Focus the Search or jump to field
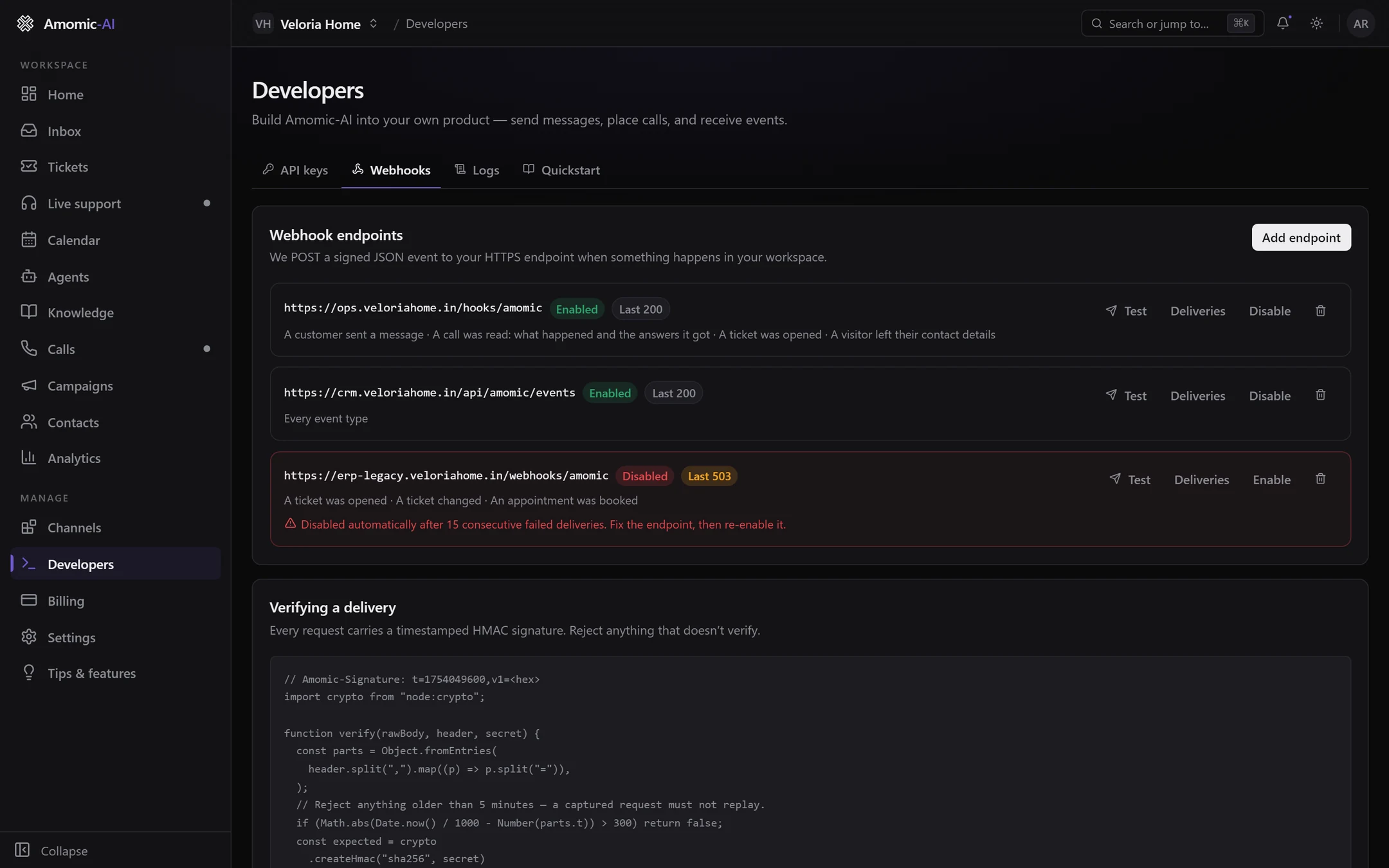 pos(1172,23)
